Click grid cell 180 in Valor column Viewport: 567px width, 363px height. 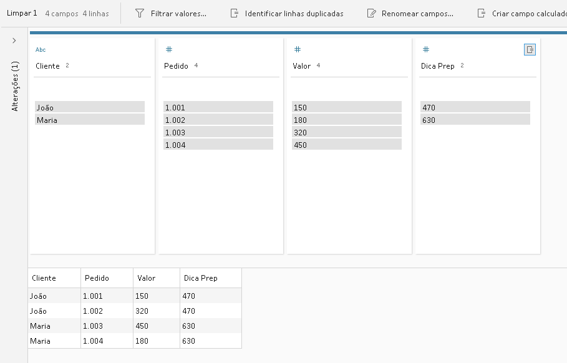pyautogui.click(x=157, y=341)
